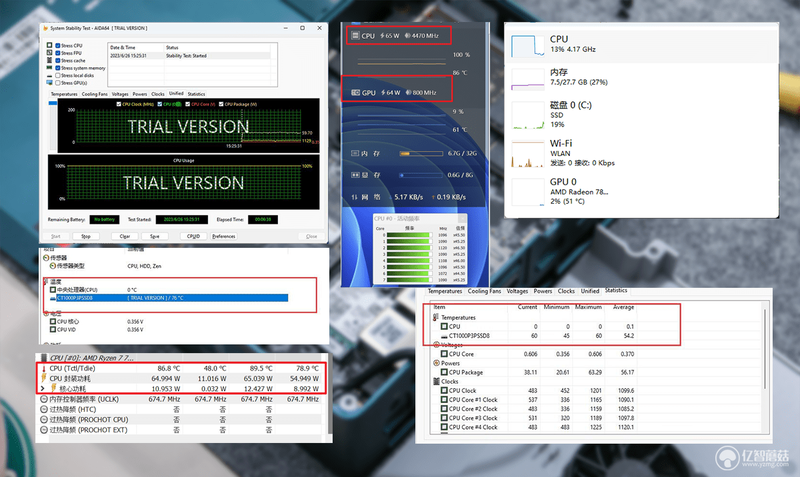Screen dimensions: 800x477
Task: Click the Stop button
Action: point(86,236)
